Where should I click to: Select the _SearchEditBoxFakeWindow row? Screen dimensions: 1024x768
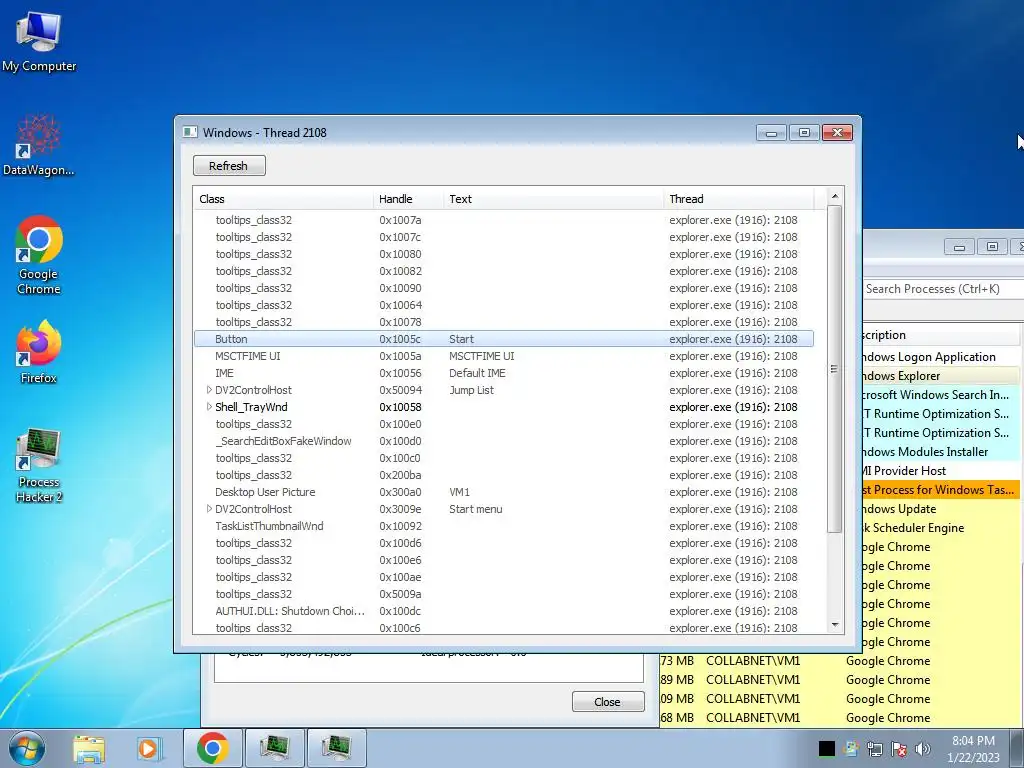504,441
